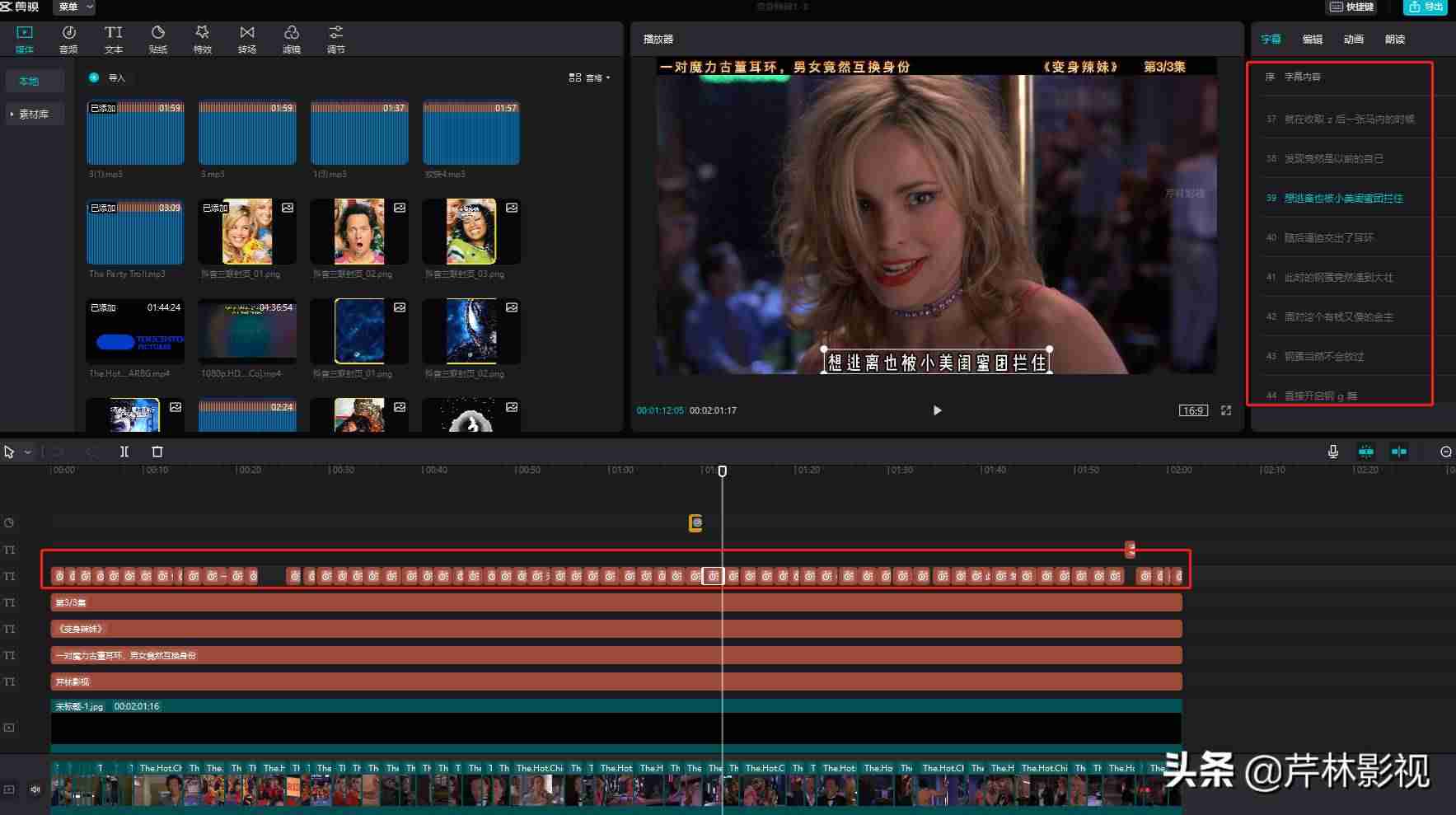The image size is (1456, 815).
Task: Select the 本地 local media category
Action: [35, 81]
